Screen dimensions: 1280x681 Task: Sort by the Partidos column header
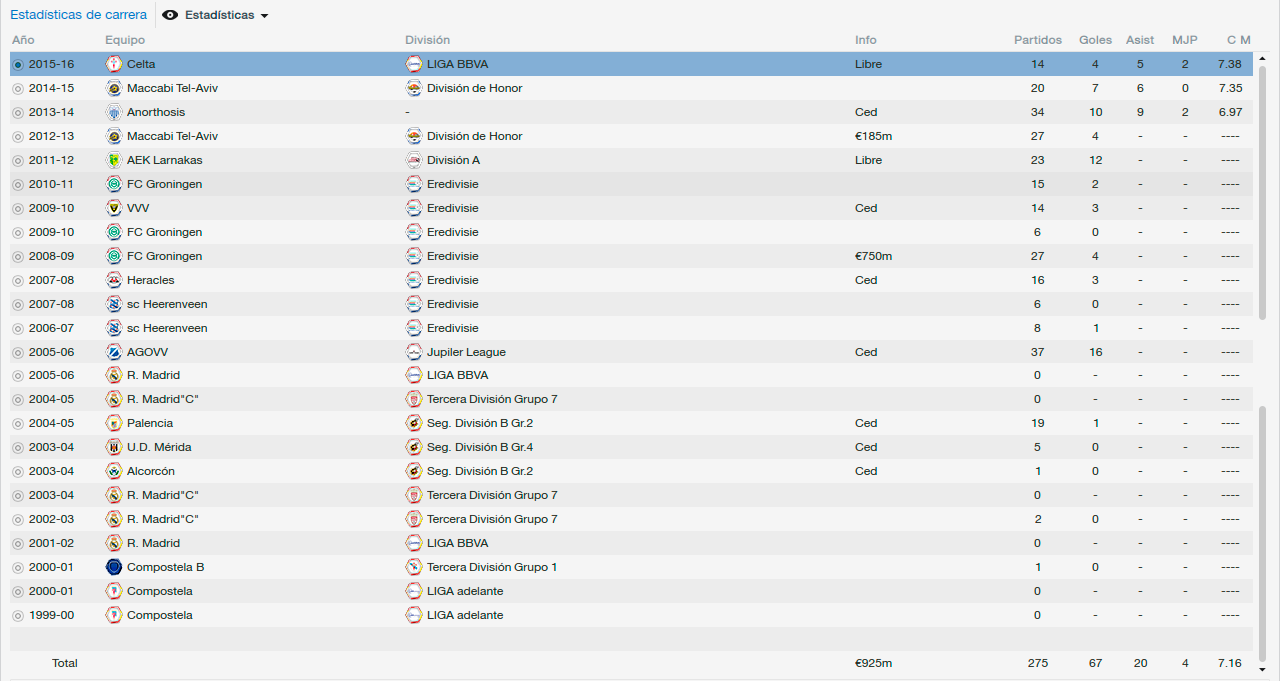1038,40
